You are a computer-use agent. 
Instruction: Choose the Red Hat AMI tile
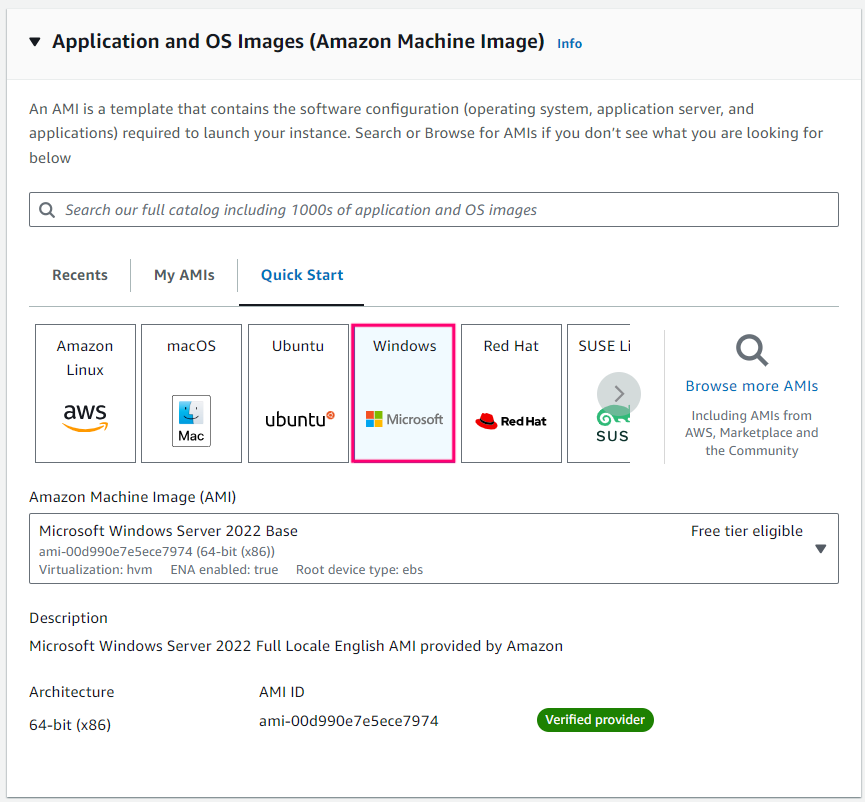pyautogui.click(x=511, y=393)
